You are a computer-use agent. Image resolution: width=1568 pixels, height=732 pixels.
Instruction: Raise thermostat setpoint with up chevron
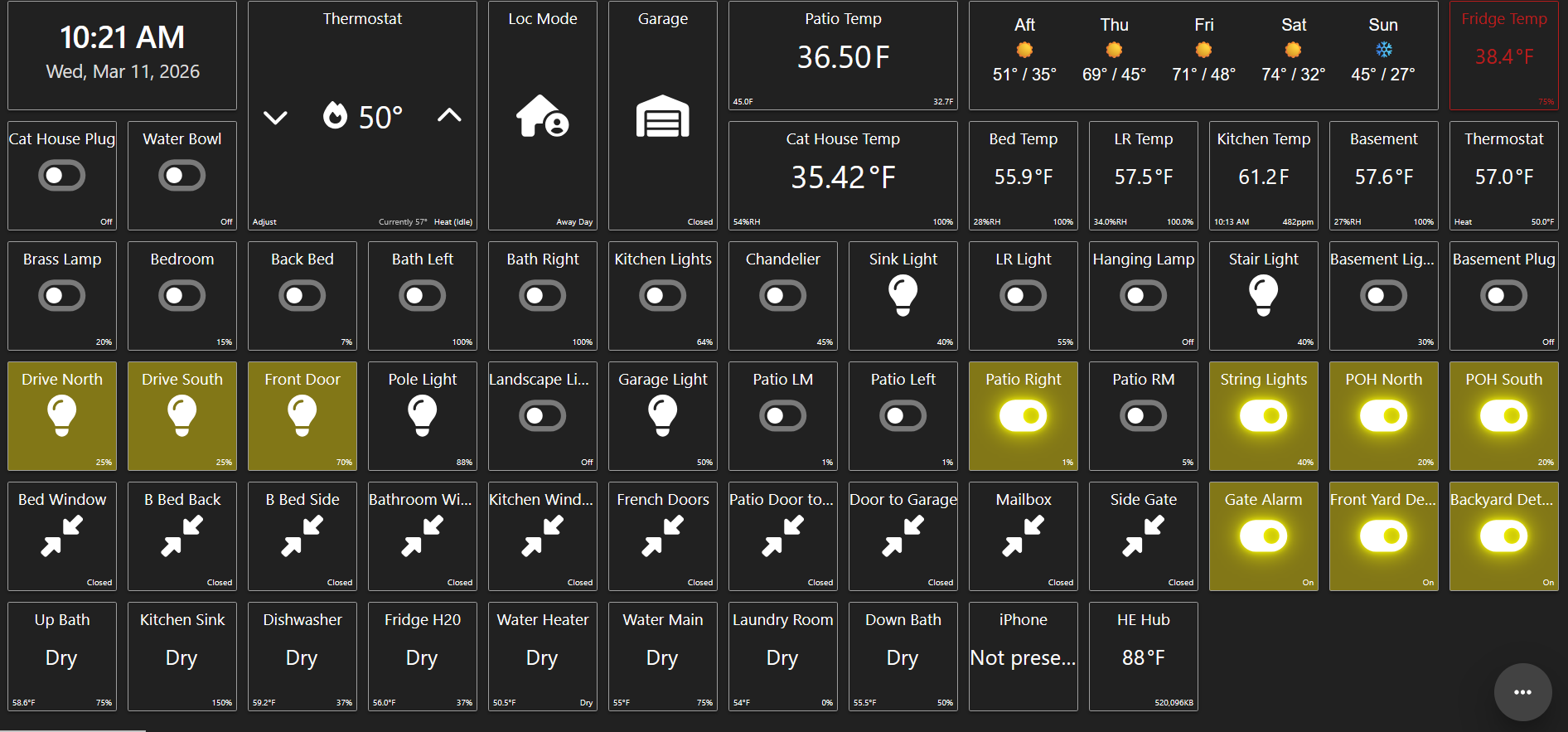449,115
